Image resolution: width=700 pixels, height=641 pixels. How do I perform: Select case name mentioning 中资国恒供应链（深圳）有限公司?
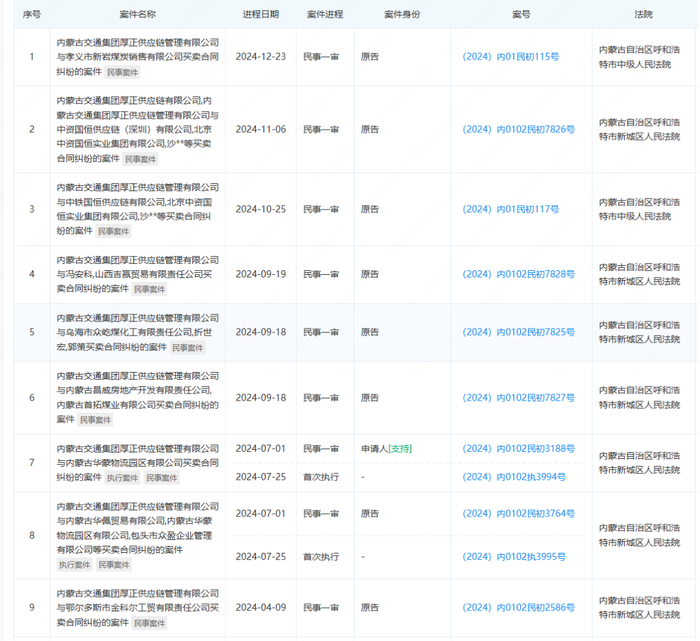[138, 129]
